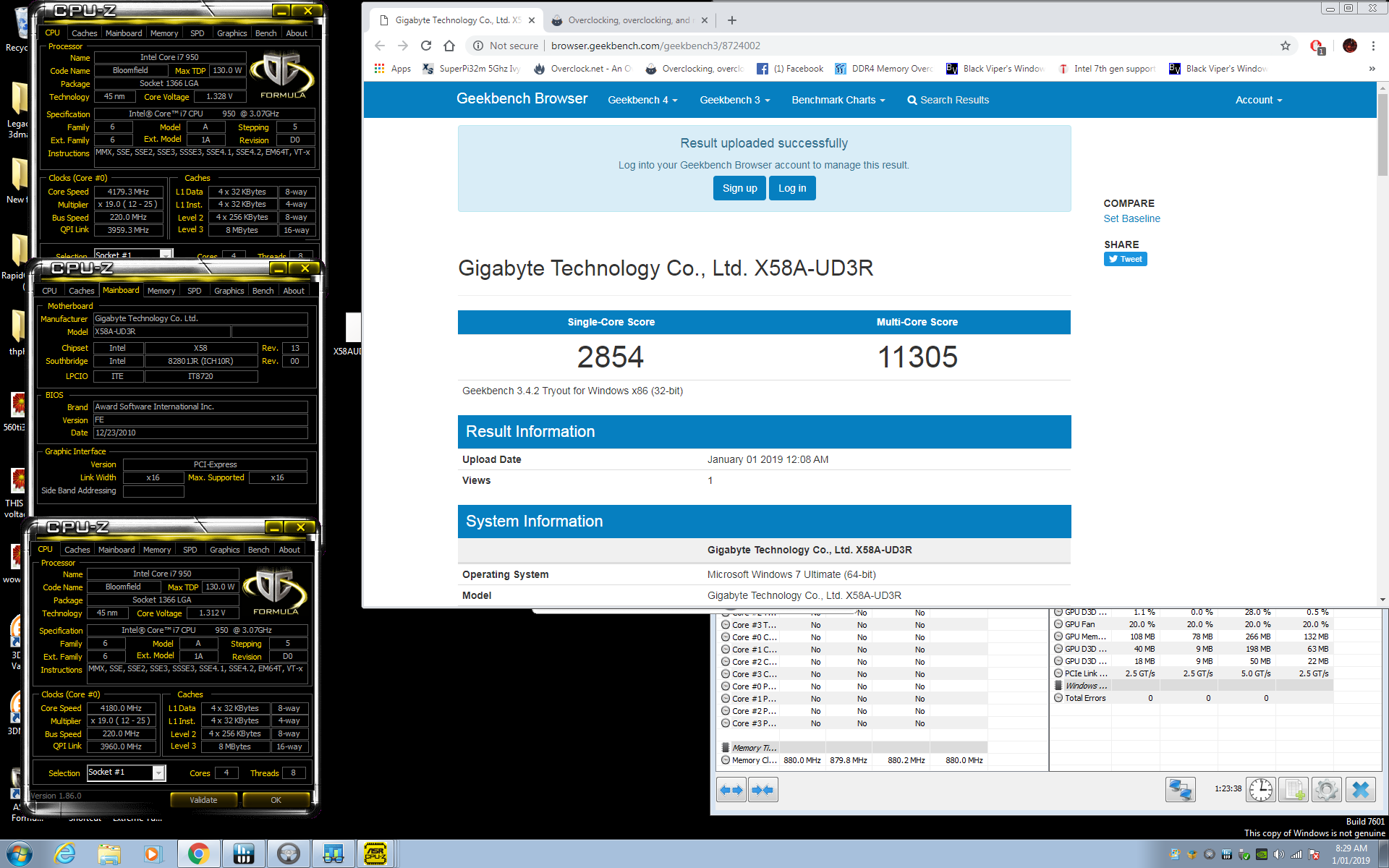
Task: Launch Internet Explorer from taskbar
Action: [65, 854]
